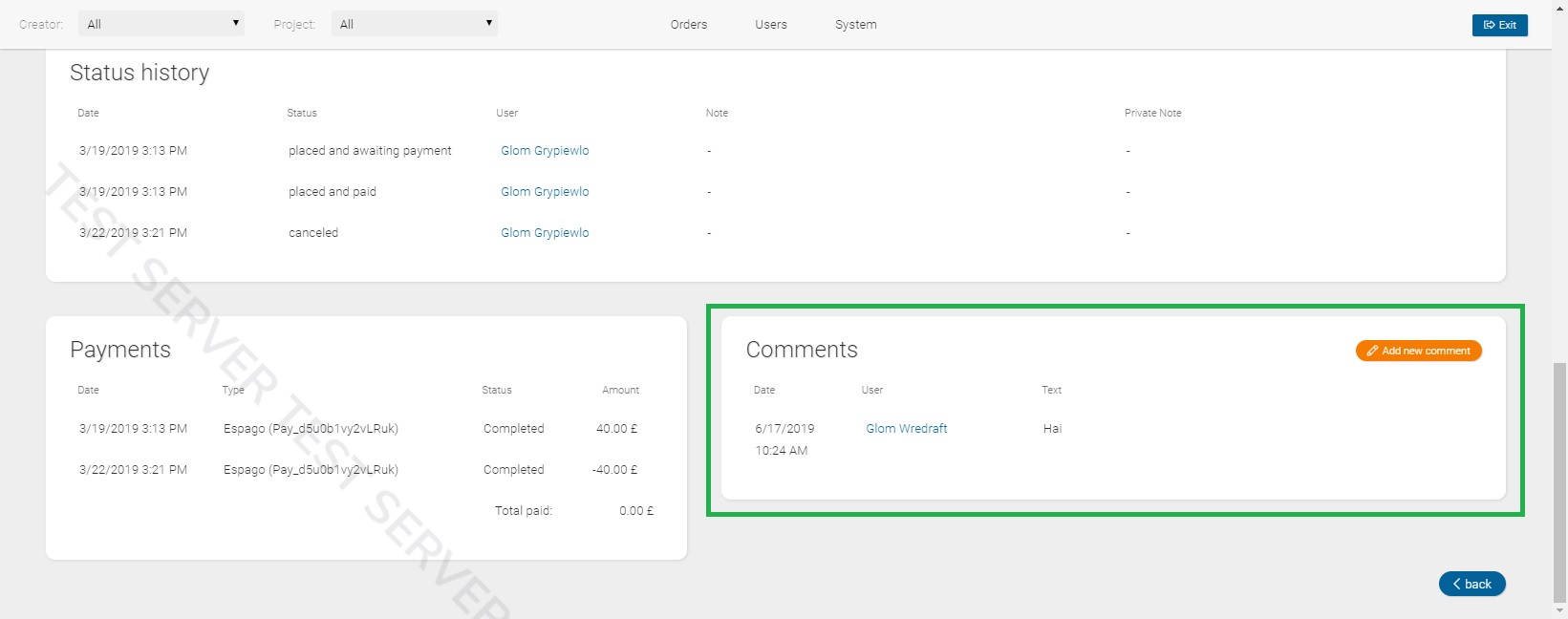Select 'placed and awaiting payment' status text

pos(370,151)
